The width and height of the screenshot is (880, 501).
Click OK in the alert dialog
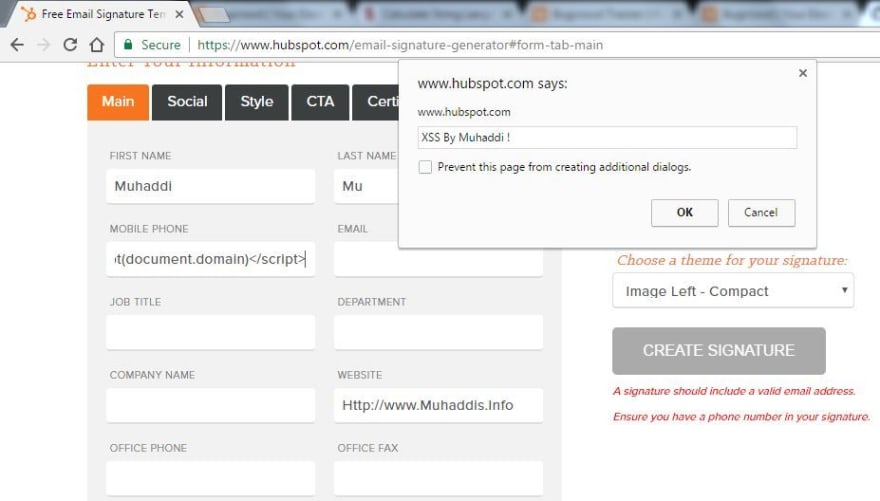click(684, 213)
